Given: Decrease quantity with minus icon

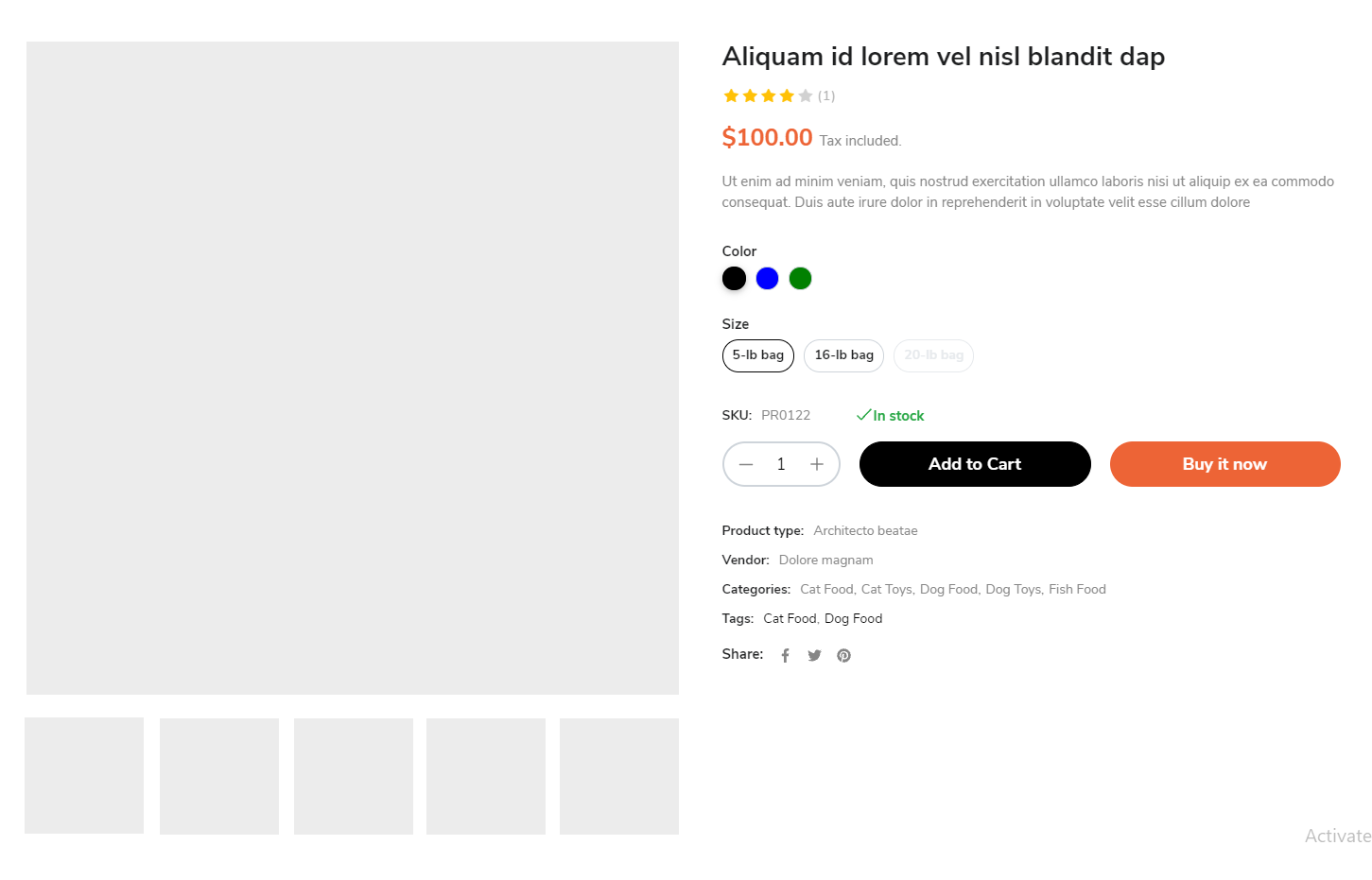Looking at the screenshot, I should pyautogui.click(x=746, y=464).
